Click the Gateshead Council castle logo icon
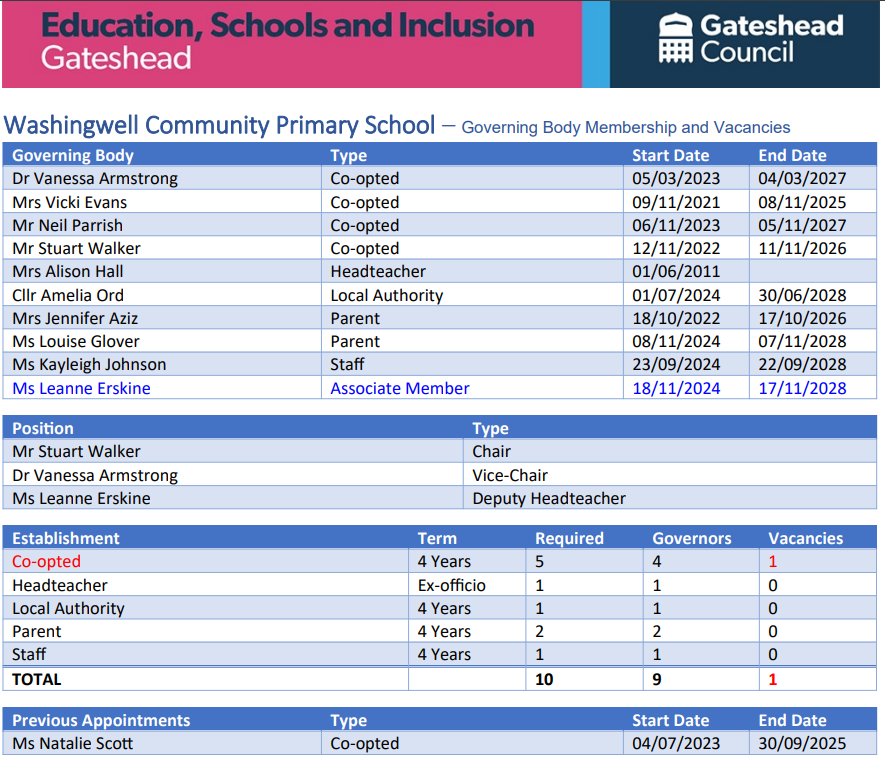Viewport: 885px width, 758px height. tap(675, 40)
